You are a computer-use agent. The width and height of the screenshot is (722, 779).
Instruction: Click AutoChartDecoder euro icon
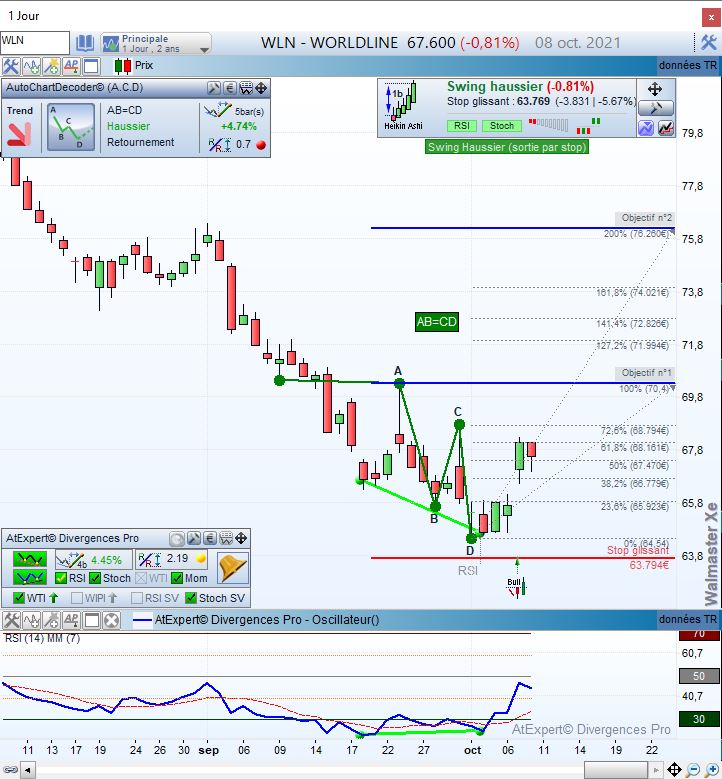(230, 88)
